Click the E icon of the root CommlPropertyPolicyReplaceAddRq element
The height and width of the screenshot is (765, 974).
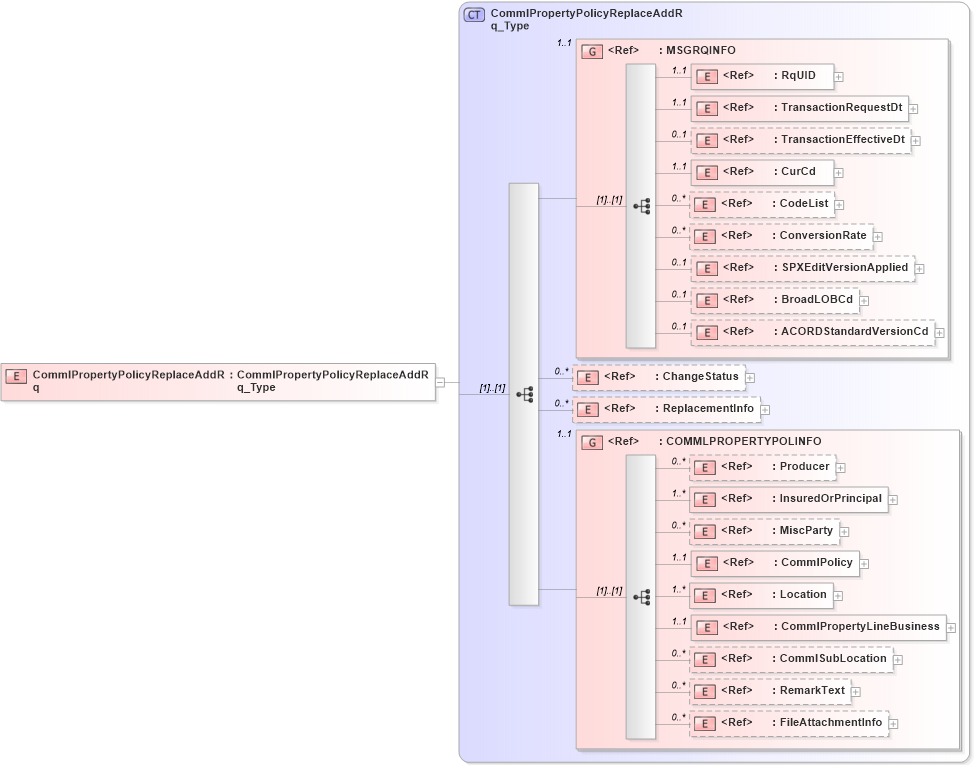[x=15, y=377]
